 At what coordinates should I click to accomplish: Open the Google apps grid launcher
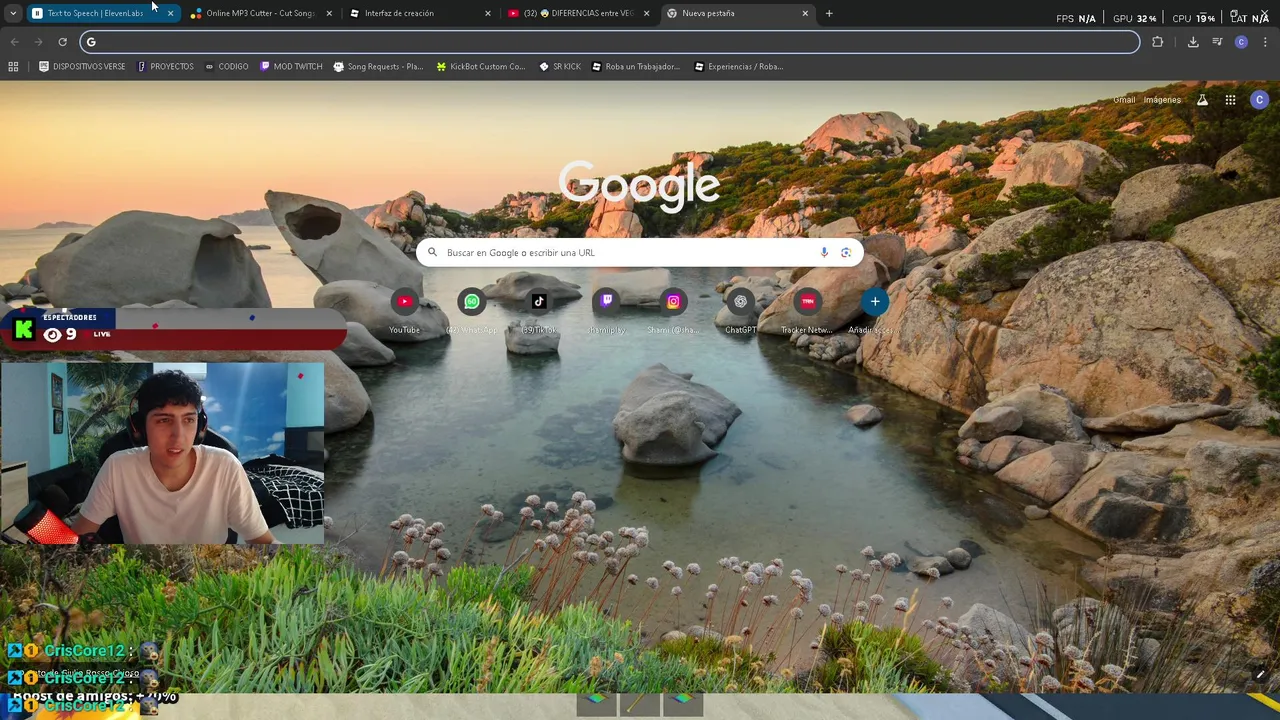[x=1230, y=100]
